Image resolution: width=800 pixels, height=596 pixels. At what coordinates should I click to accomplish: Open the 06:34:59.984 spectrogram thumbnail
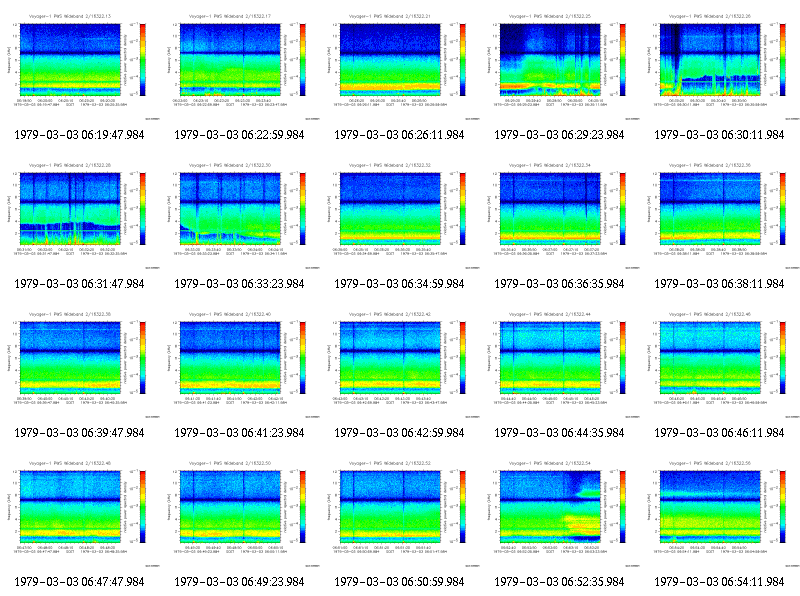[x=400, y=215]
